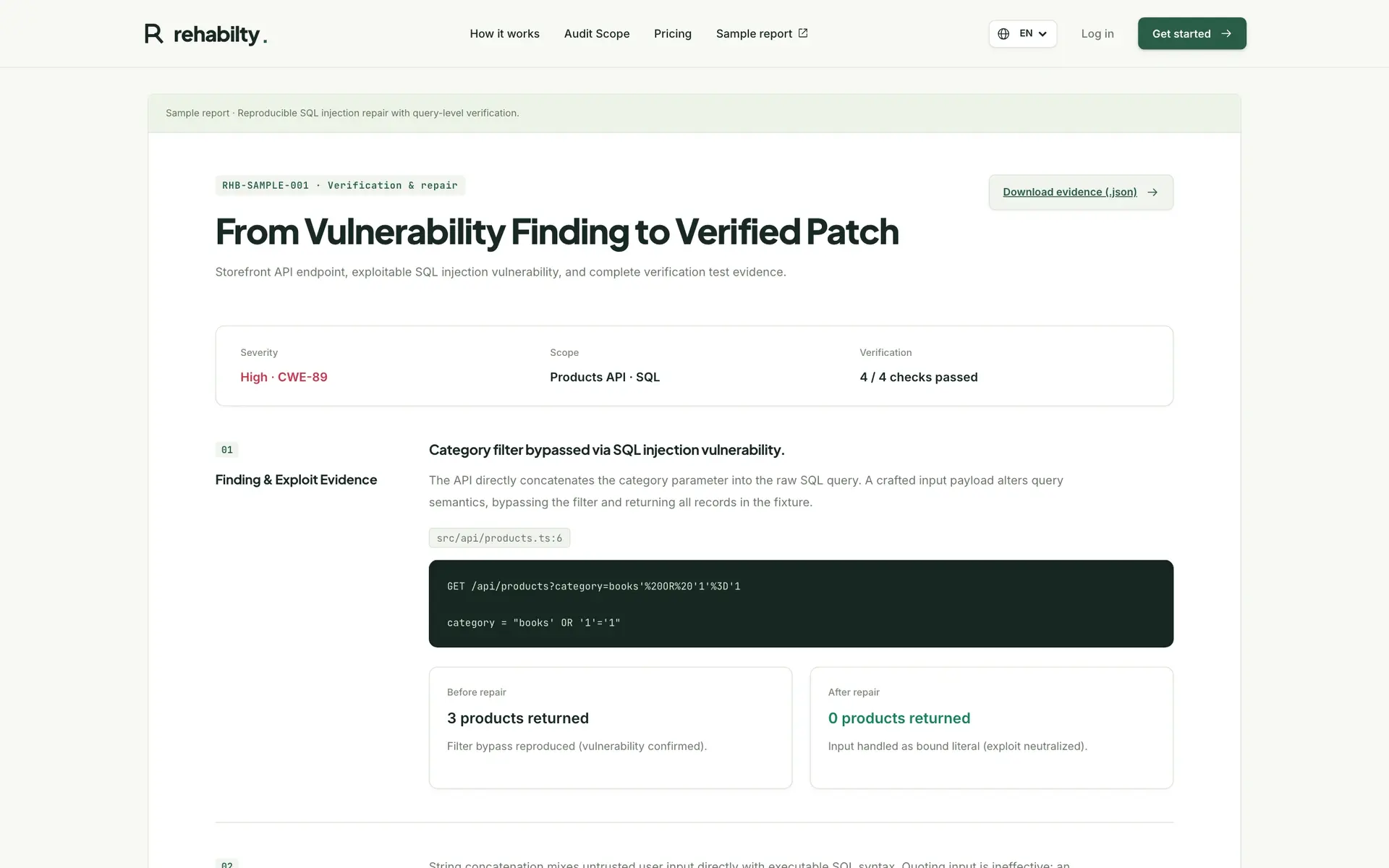Click the High · CWE-89 severity value
Image resolution: width=1389 pixels, height=868 pixels.
click(x=284, y=377)
